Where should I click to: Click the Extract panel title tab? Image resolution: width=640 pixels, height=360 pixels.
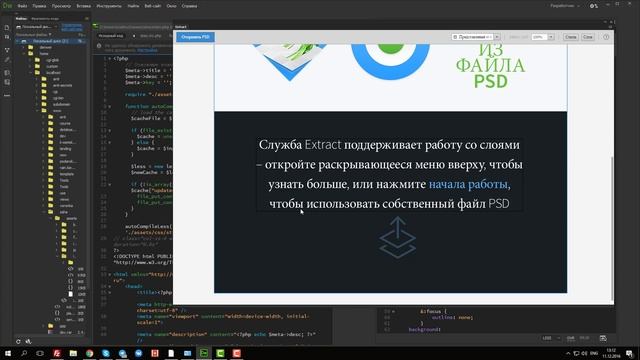[181, 27]
